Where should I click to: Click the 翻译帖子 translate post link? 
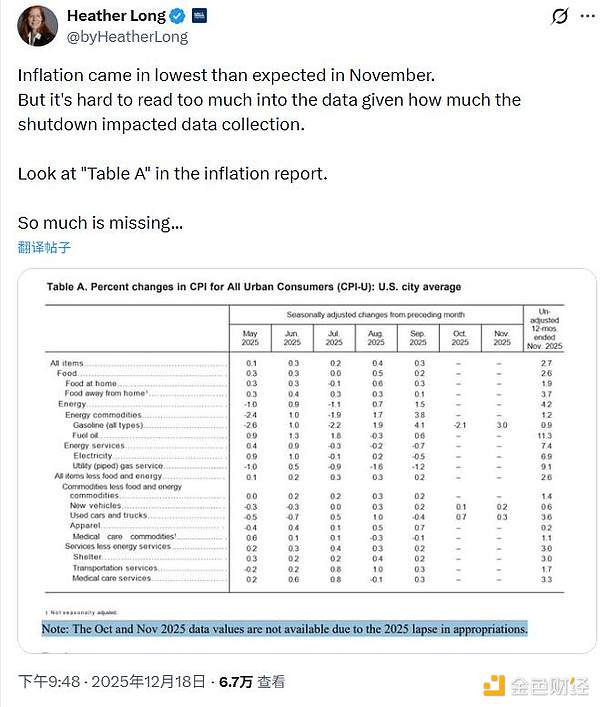pos(44,247)
